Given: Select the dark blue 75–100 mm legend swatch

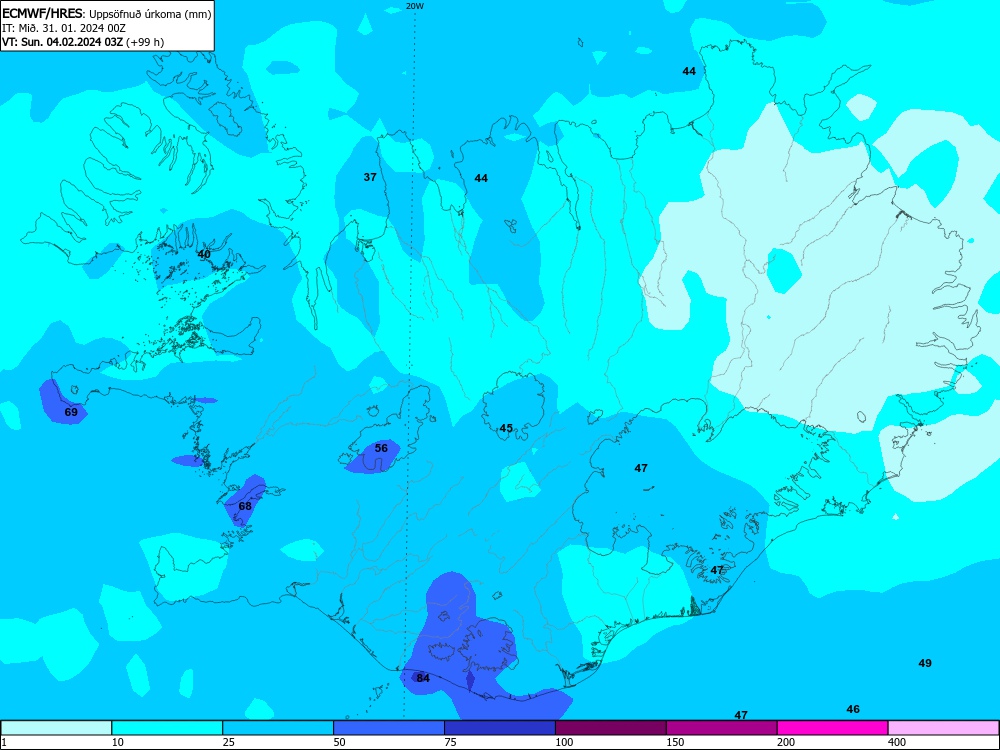Looking at the screenshot, I should [500, 728].
